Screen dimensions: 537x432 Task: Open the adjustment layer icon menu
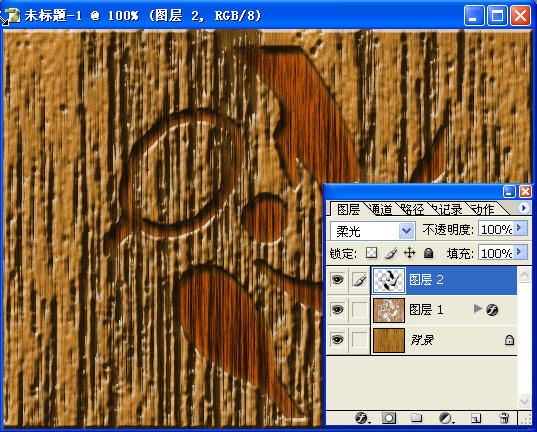tap(446, 418)
